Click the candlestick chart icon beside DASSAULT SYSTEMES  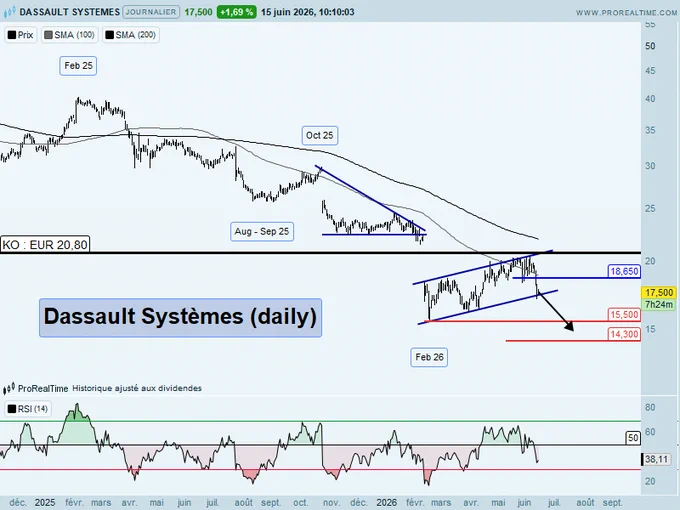click(10, 12)
